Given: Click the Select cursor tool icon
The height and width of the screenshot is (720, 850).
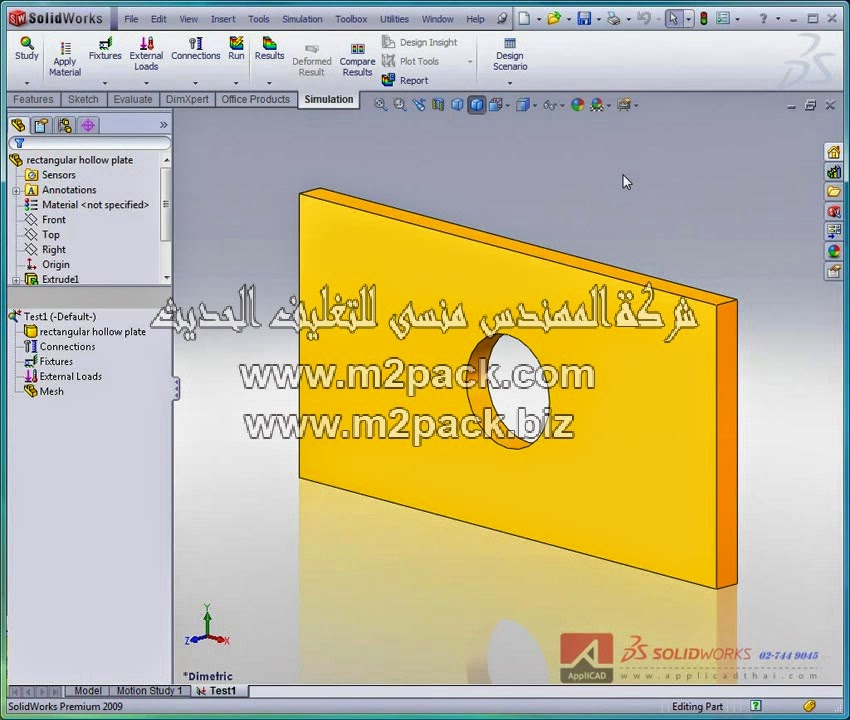Looking at the screenshot, I should (673, 19).
